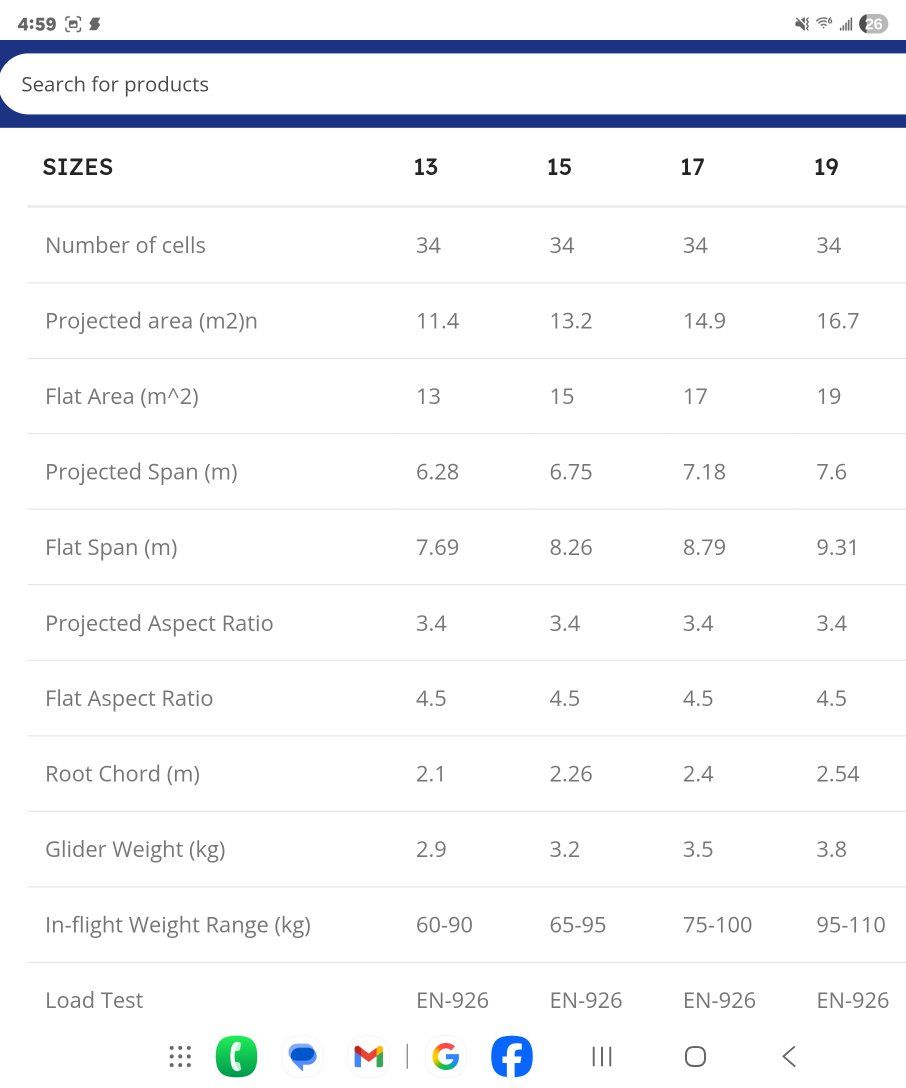
Task: Select the size 13 column header
Action: pyautogui.click(x=426, y=167)
